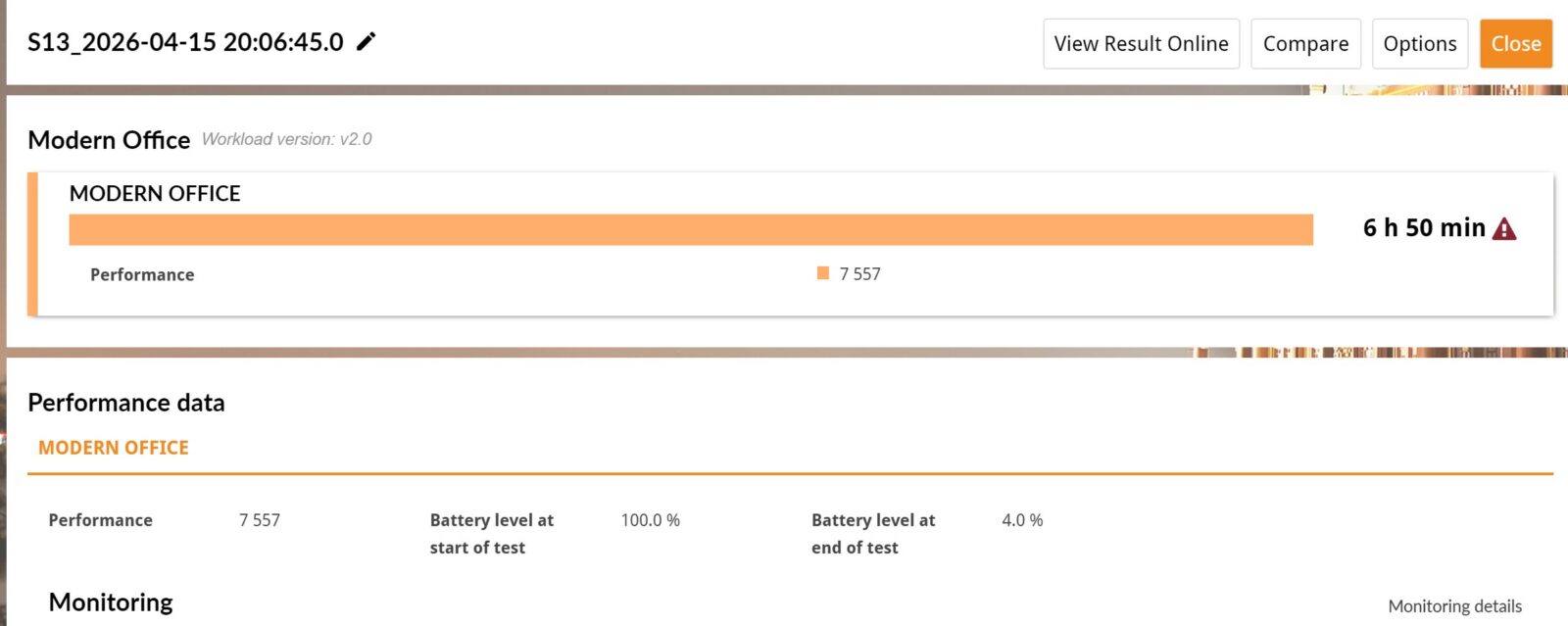Open the Options menu
Image resolution: width=1568 pixels, height=626 pixels.
(x=1419, y=44)
